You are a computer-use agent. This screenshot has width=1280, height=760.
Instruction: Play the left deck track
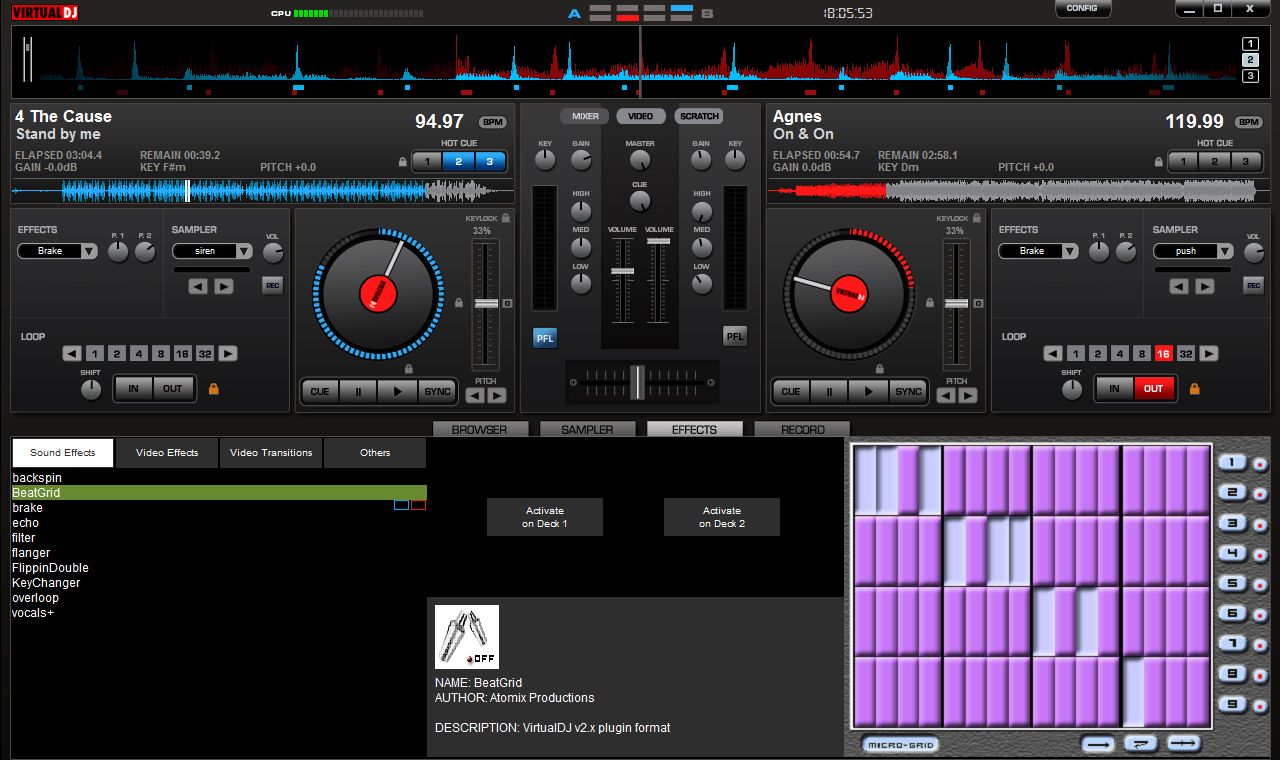(x=397, y=391)
